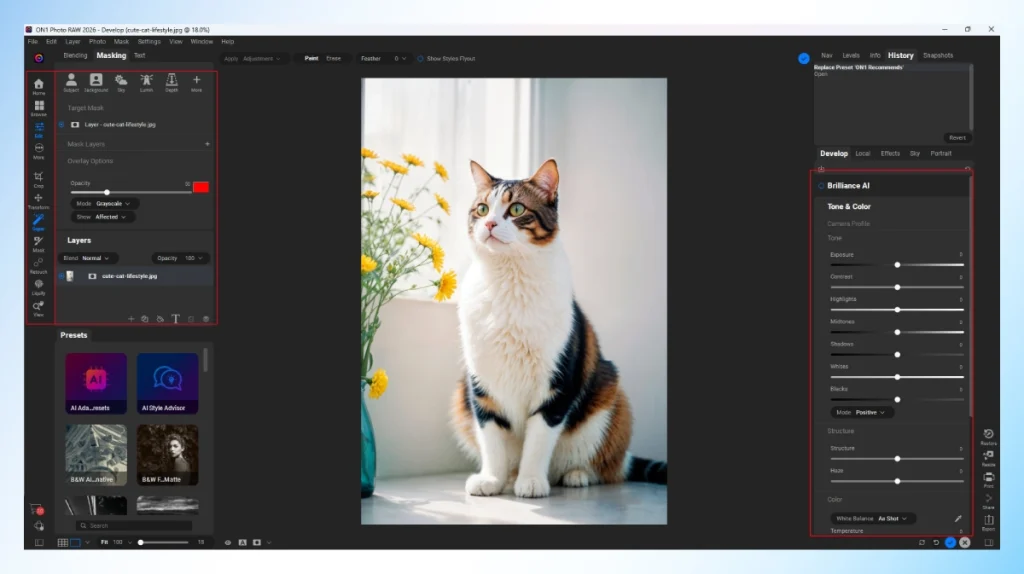
Task: Open the B&W F...Matte preset category
Action: click(x=167, y=455)
